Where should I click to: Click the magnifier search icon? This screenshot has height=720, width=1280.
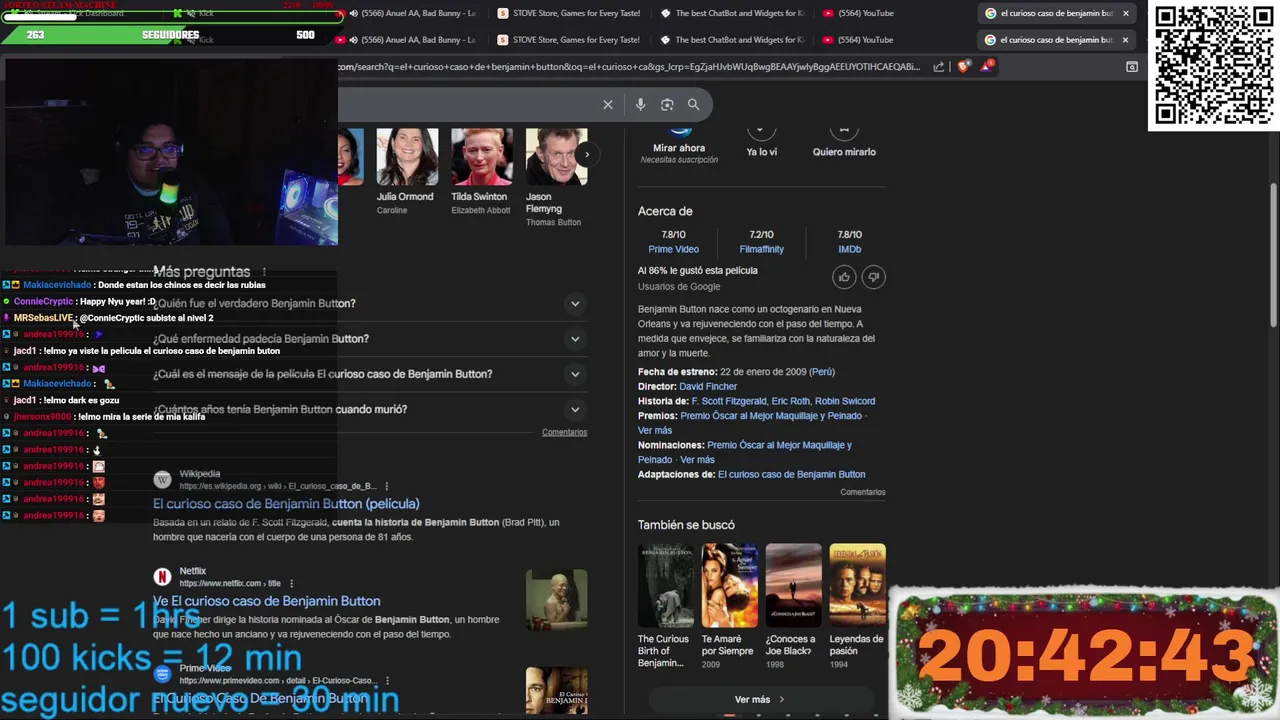coord(693,104)
